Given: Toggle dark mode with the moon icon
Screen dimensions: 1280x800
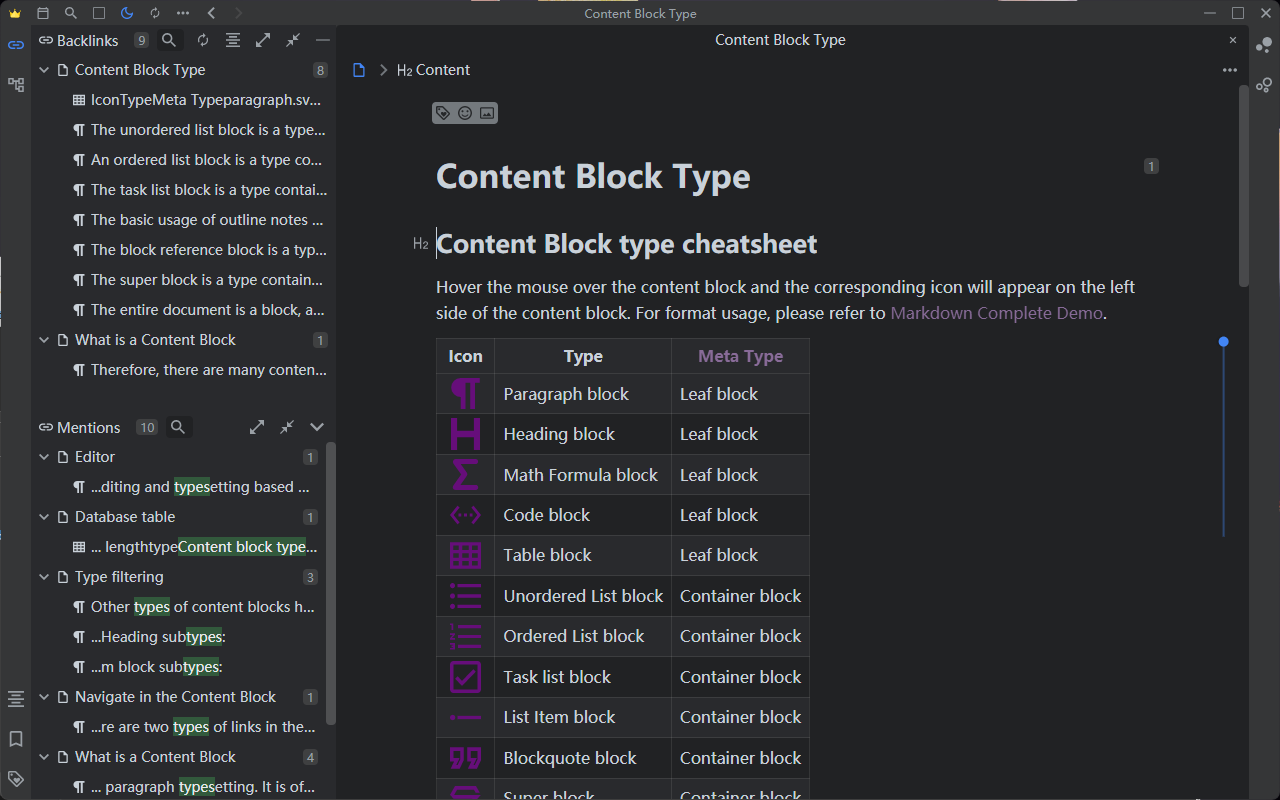Looking at the screenshot, I should tap(126, 13).
